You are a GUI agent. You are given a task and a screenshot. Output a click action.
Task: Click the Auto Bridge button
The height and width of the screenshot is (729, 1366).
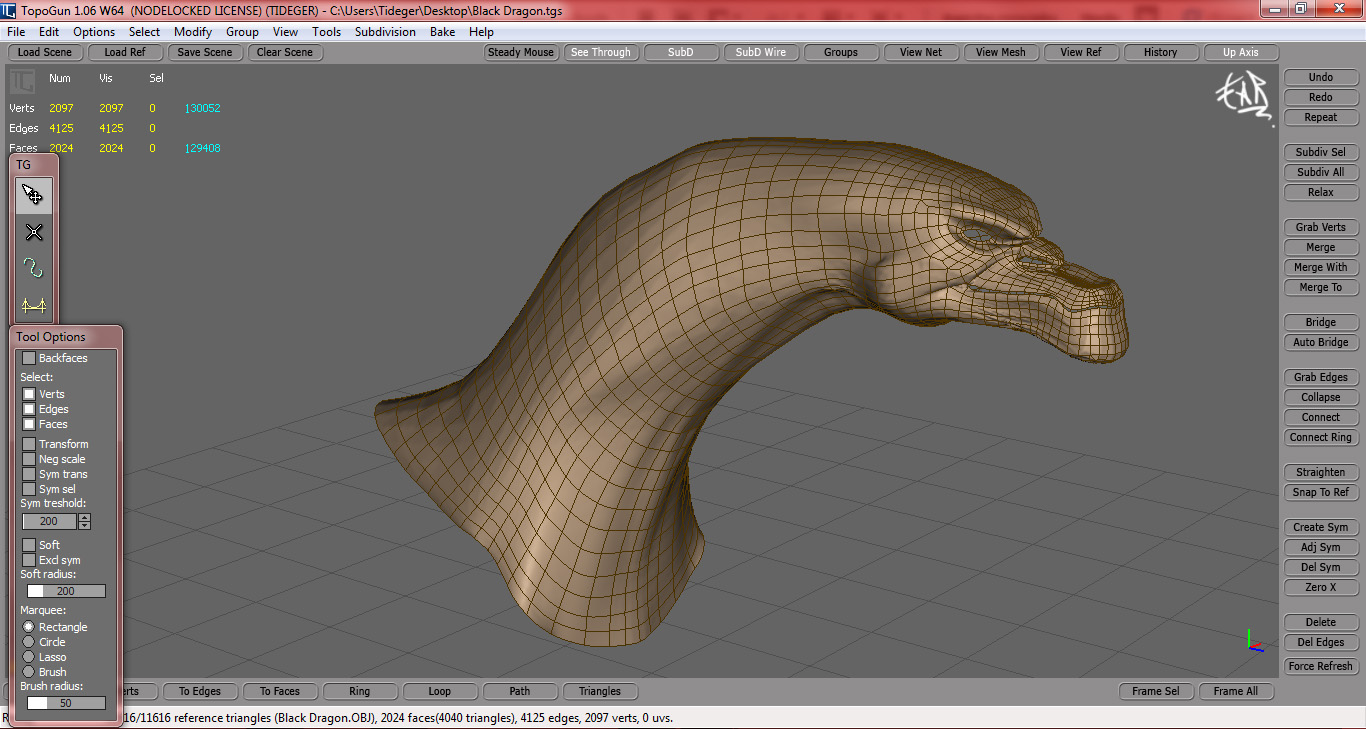1320,342
